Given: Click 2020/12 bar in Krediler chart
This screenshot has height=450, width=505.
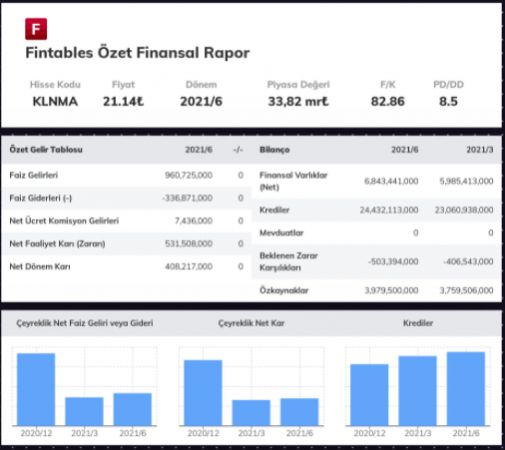Looking at the screenshot, I should point(369,395).
